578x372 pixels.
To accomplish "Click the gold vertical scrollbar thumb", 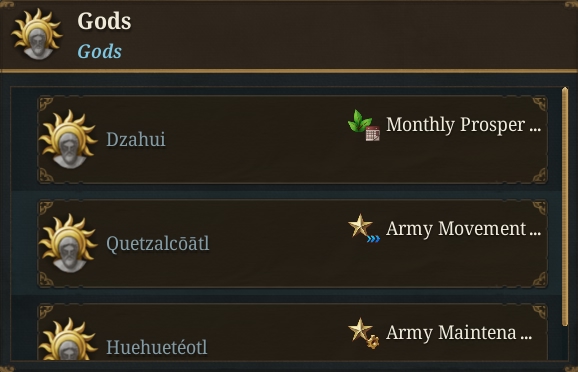I will (565, 206).
